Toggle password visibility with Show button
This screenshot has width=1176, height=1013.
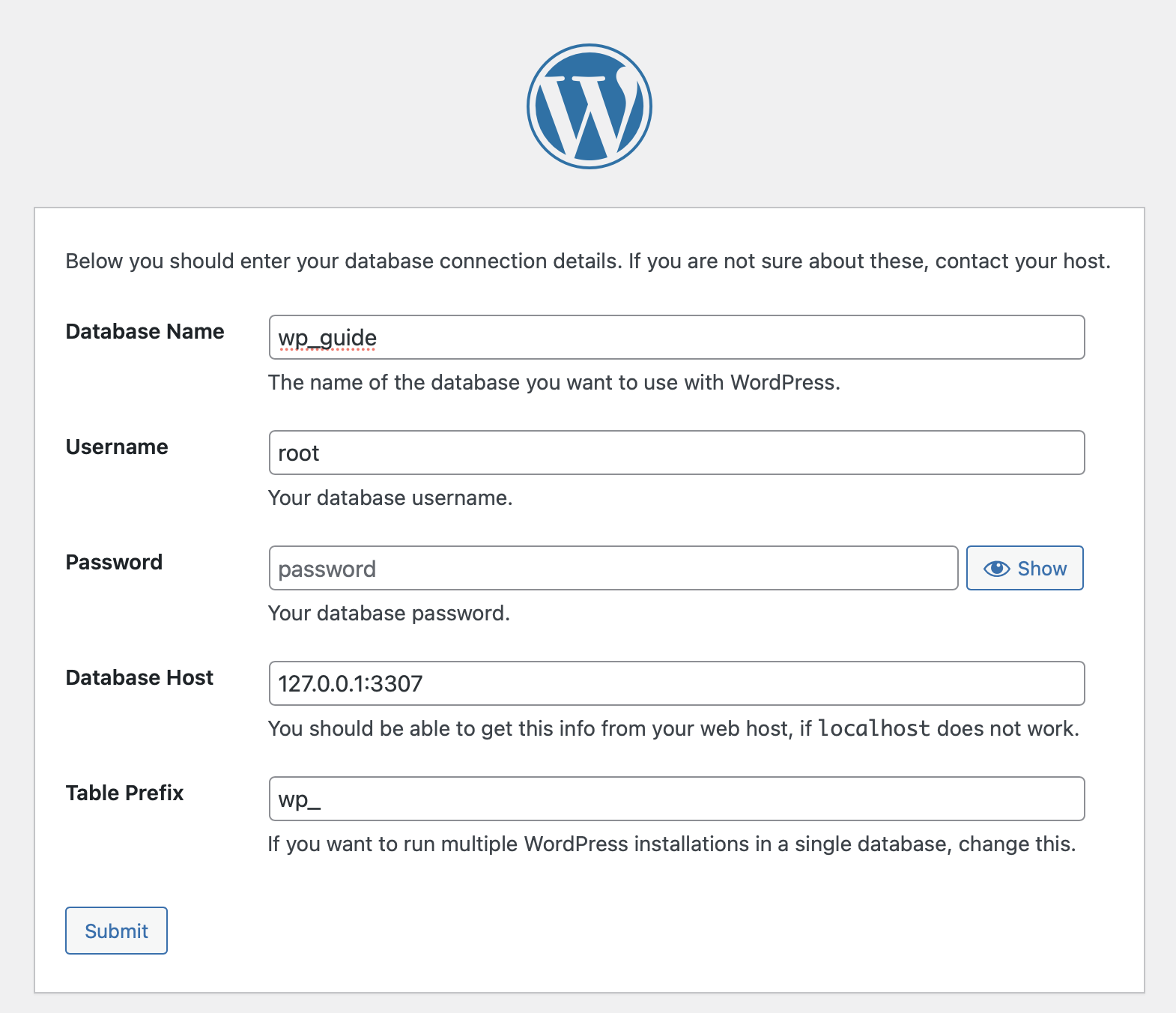point(1024,569)
